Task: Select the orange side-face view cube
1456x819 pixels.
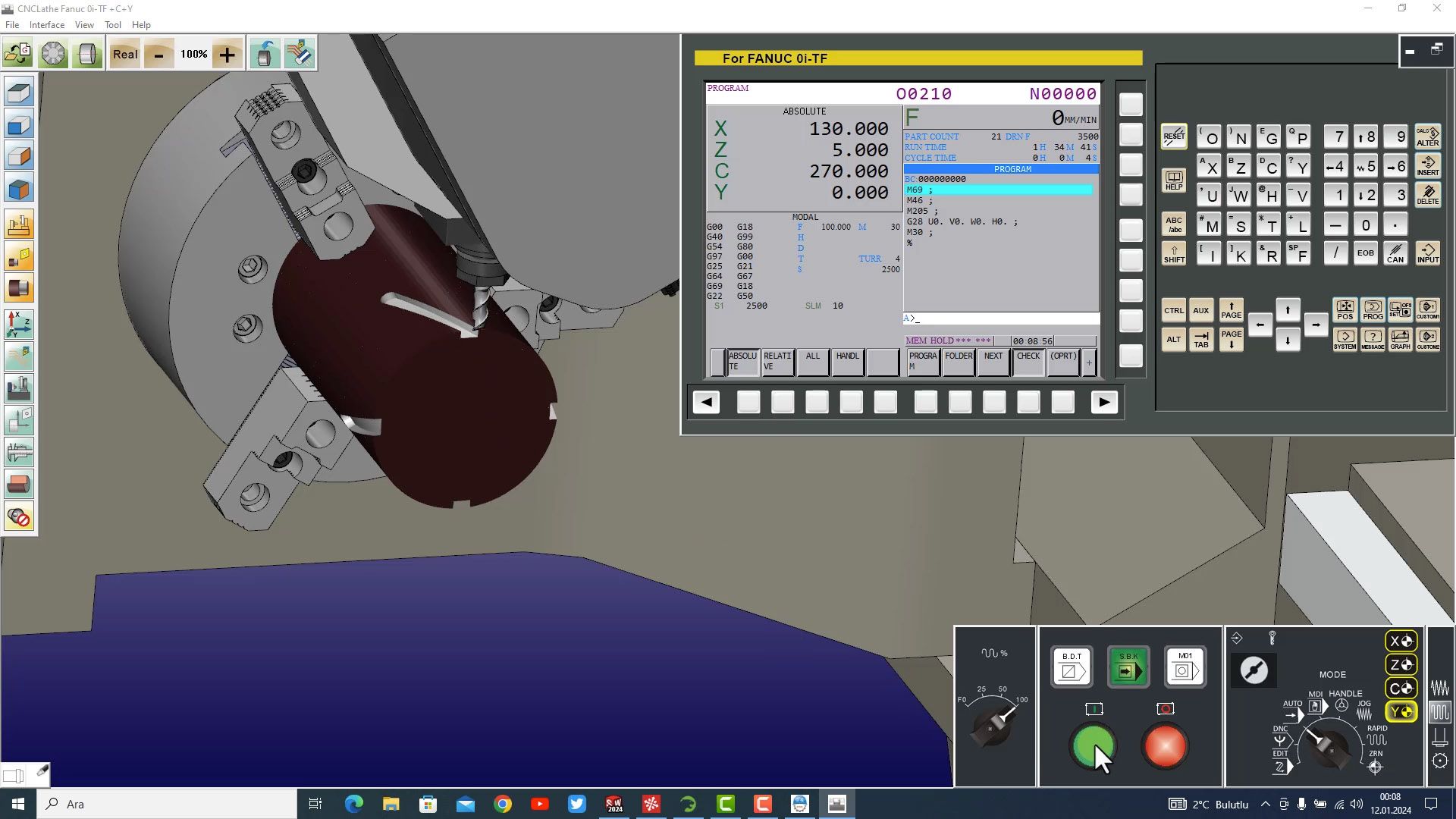Action: pos(19,156)
